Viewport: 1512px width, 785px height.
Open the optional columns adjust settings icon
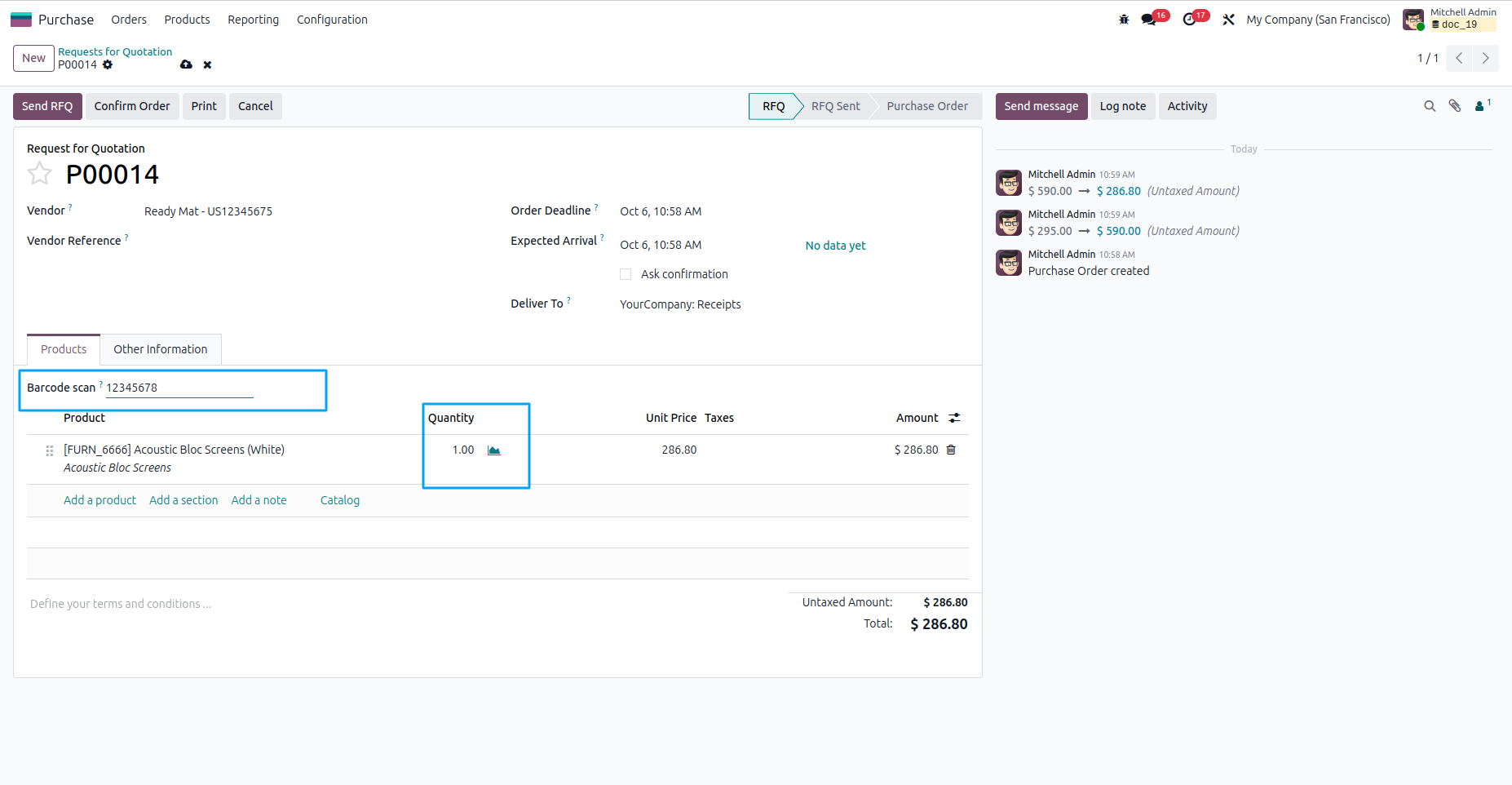click(x=954, y=418)
